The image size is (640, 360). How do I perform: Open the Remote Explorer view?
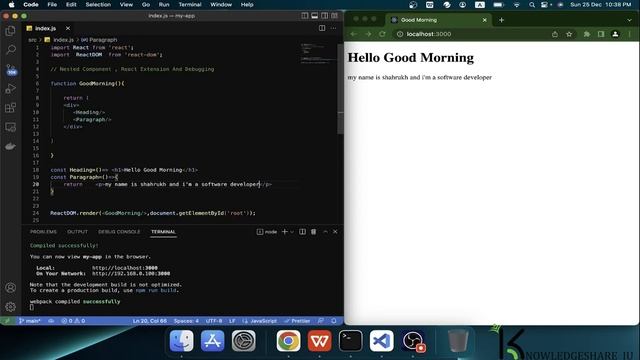pos(11,127)
